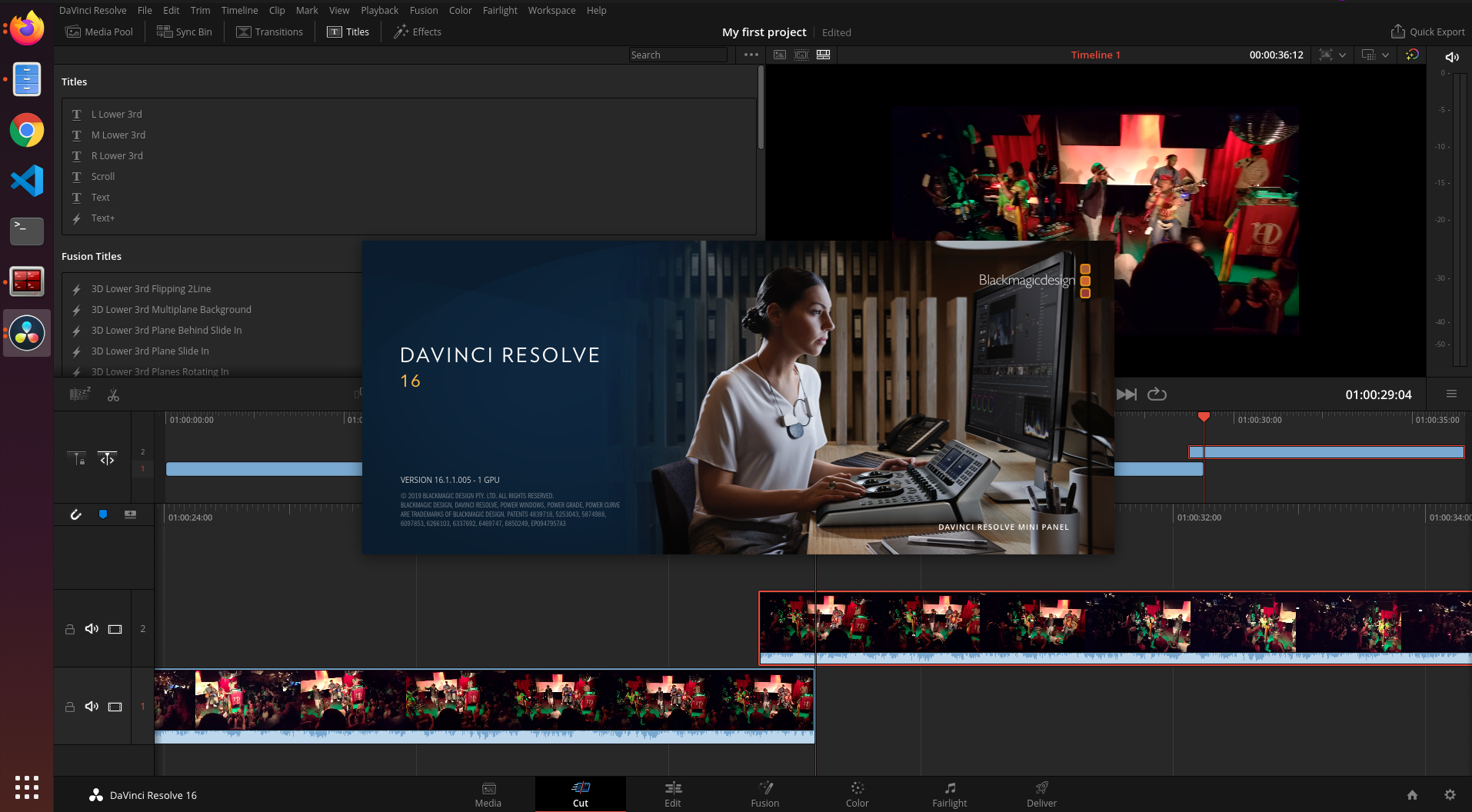Open the Workspace menu
This screenshot has width=1472, height=812.
point(551,10)
